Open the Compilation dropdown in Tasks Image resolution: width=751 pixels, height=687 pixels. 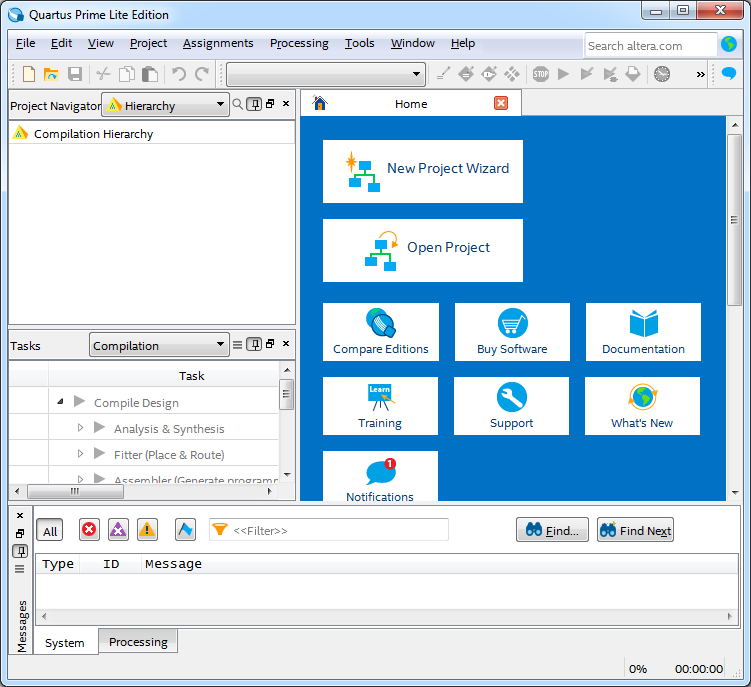(159, 344)
